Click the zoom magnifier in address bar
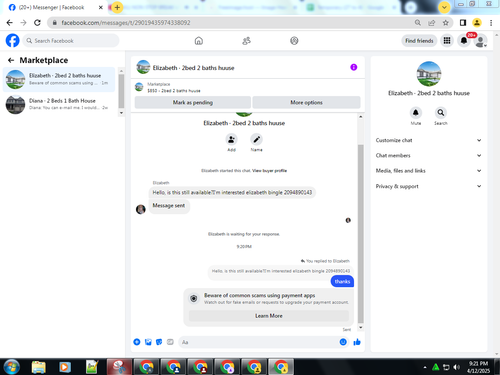 [418, 23]
